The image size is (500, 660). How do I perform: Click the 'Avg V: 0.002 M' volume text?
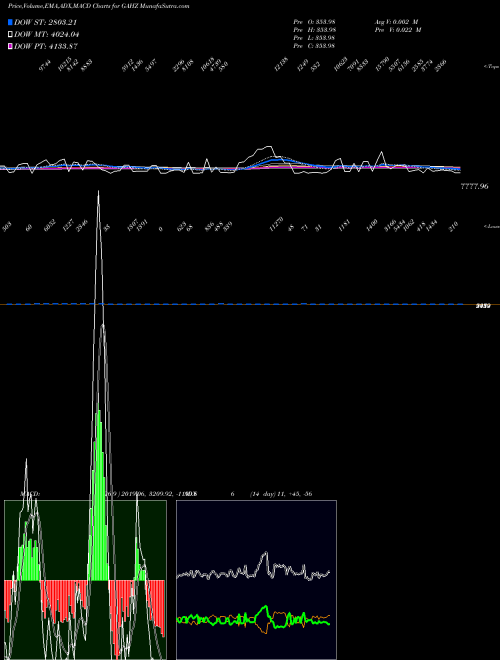click(396, 21)
